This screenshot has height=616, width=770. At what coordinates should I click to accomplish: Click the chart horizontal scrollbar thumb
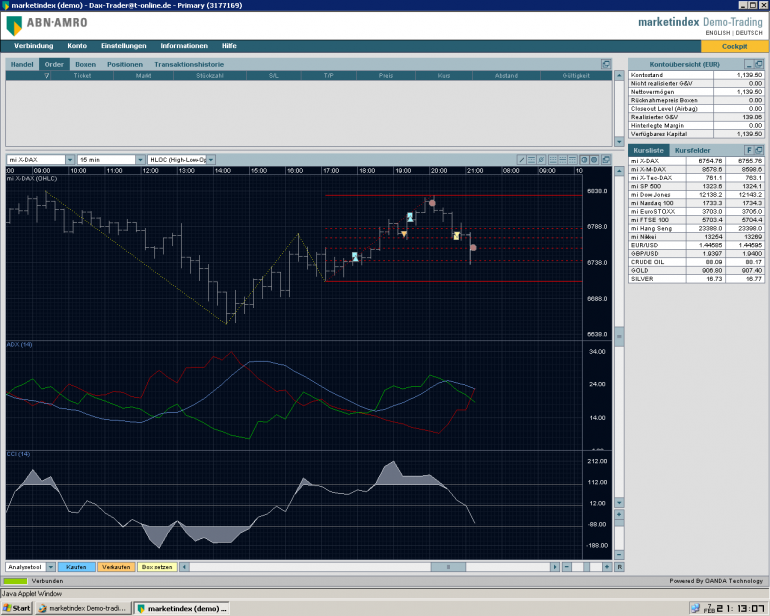pyautogui.click(x=449, y=567)
